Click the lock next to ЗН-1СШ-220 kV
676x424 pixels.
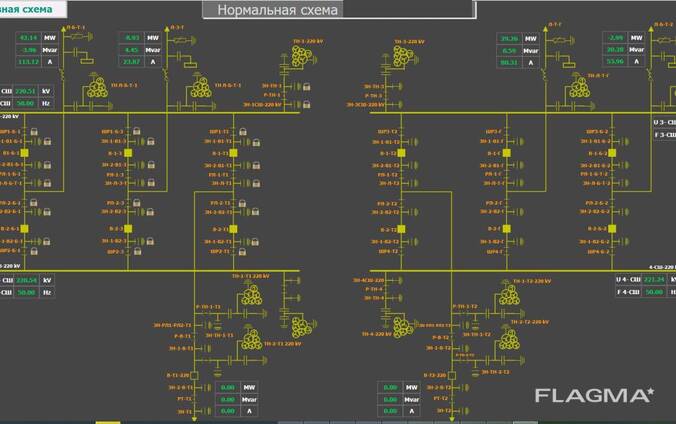tap(307, 104)
